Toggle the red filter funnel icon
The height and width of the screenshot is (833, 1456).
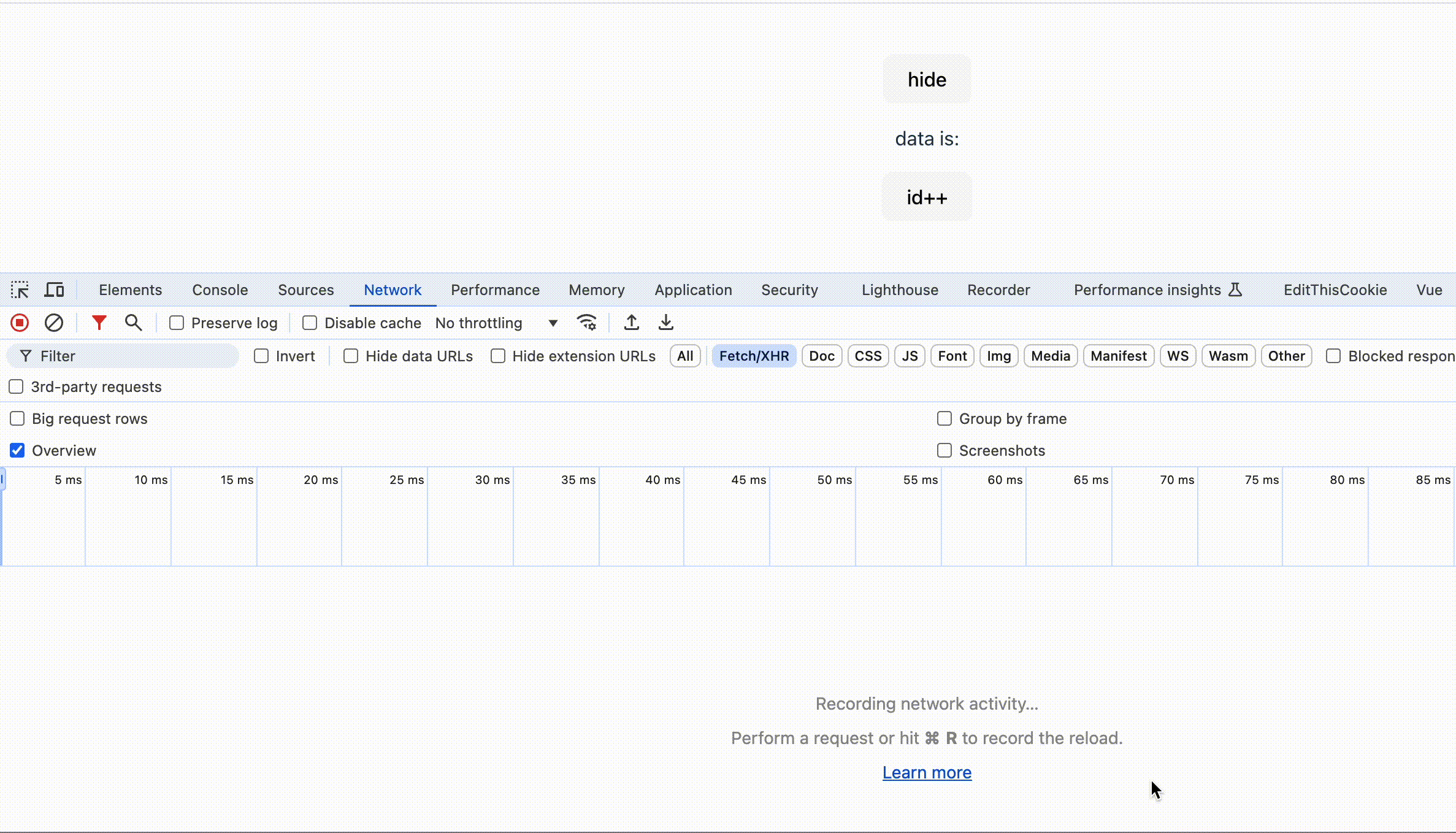pyautogui.click(x=99, y=323)
